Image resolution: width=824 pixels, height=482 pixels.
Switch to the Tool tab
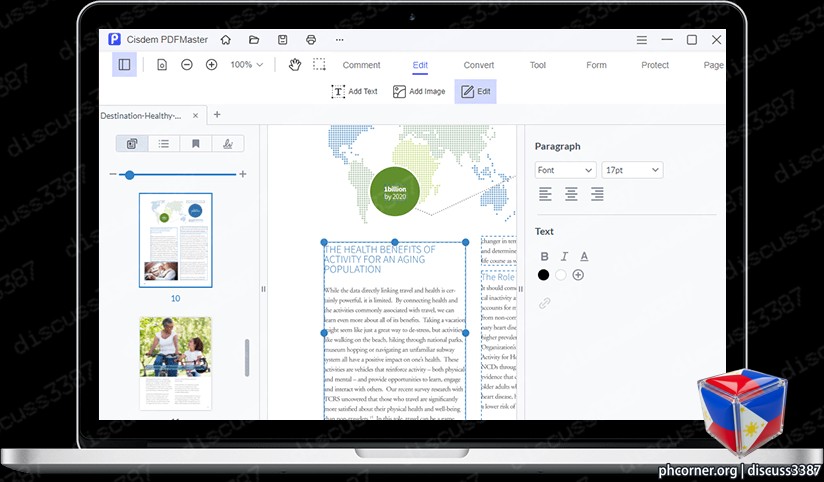538,65
